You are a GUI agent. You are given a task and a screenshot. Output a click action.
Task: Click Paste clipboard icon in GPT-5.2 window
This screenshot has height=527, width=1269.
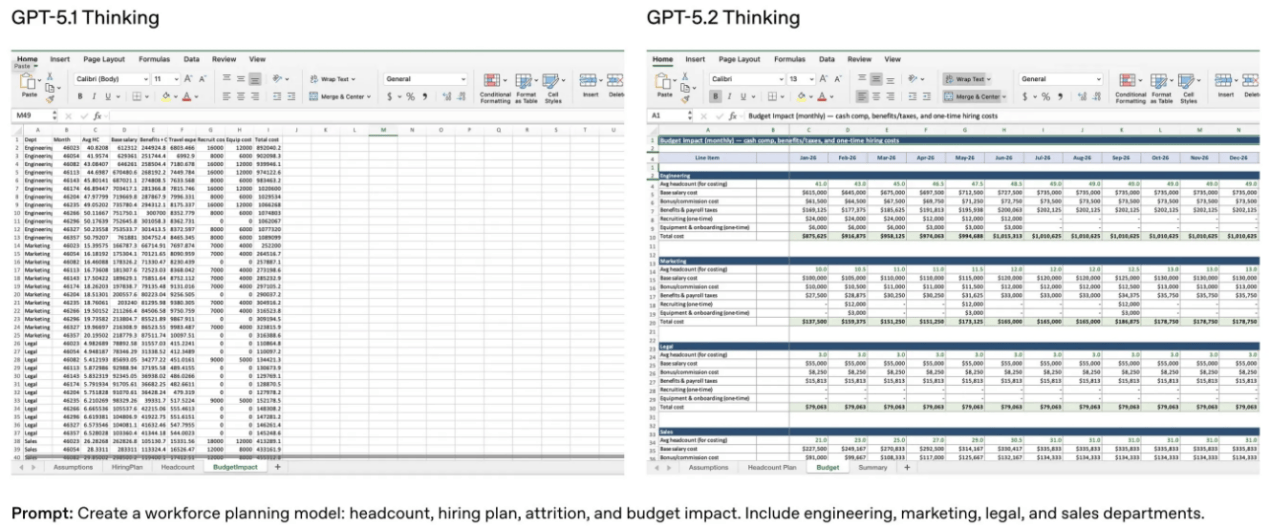tap(661, 81)
